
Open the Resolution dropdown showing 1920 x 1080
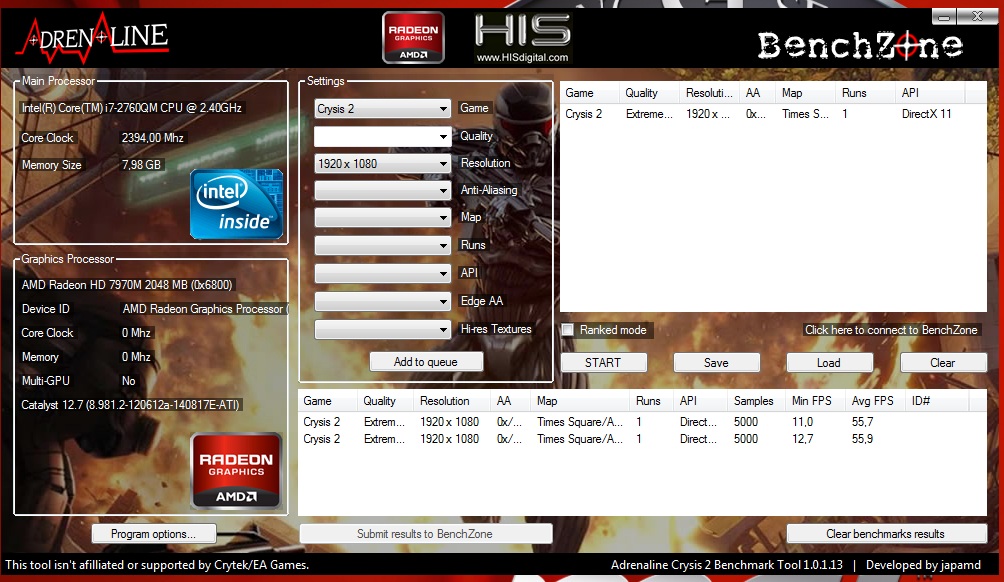(x=382, y=164)
